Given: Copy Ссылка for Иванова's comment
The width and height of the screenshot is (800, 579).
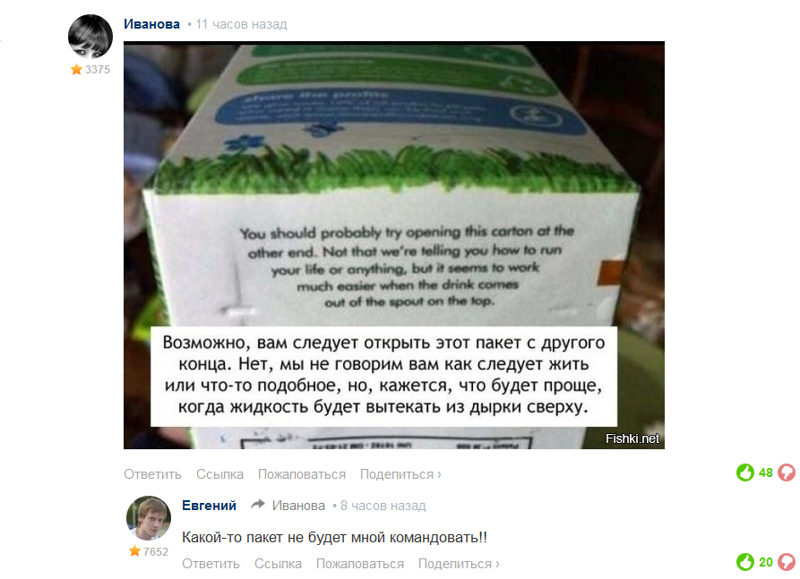Looking at the screenshot, I should click(220, 474).
